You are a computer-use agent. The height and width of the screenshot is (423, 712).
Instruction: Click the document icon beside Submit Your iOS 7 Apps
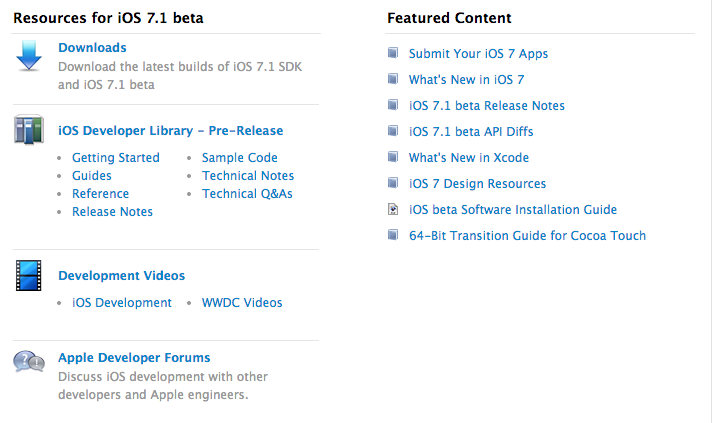point(392,54)
